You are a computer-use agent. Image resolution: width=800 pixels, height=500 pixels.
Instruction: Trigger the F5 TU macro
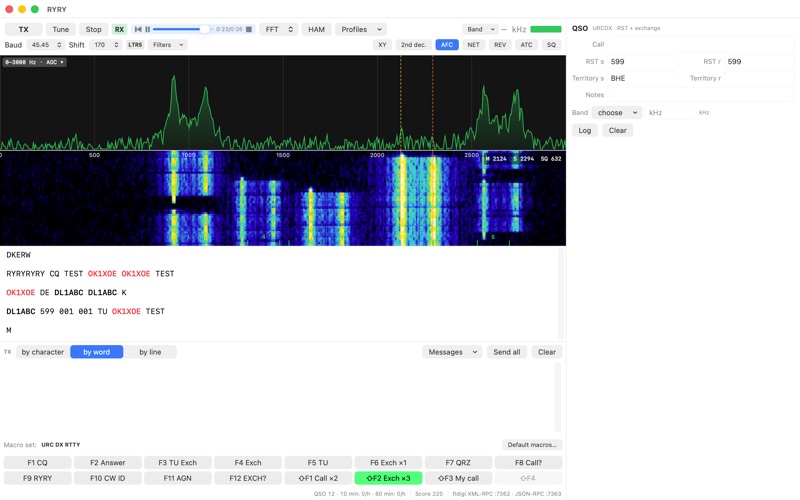[318, 463]
